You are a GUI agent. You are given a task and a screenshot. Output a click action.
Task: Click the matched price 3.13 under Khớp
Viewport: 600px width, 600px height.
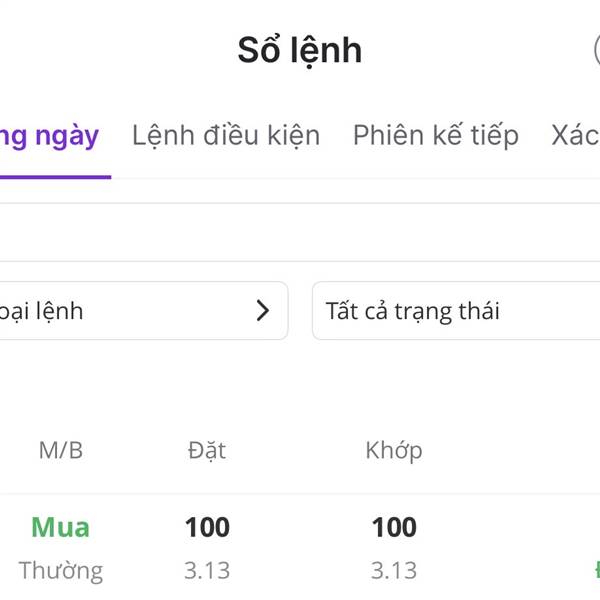(394, 571)
